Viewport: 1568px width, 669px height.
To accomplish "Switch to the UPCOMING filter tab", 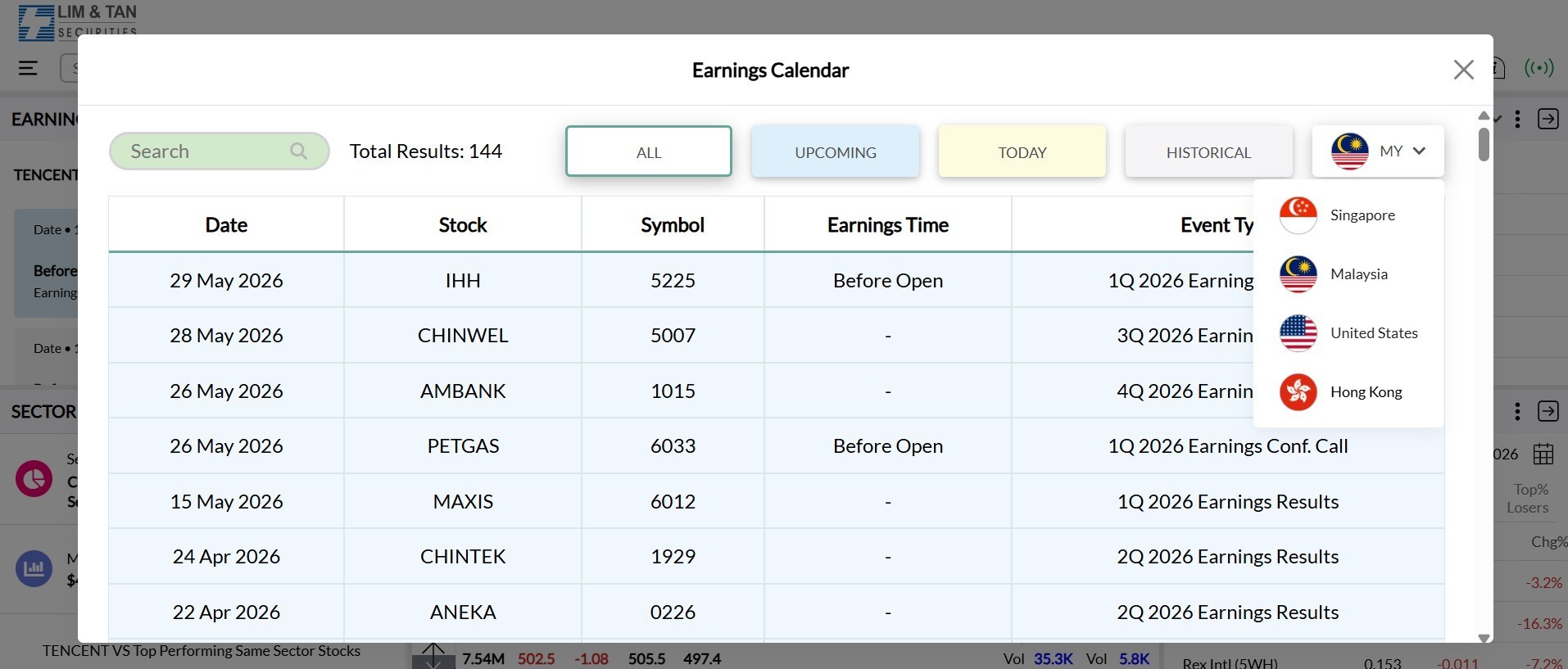I will pyautogui.click(x=835, y=151).
